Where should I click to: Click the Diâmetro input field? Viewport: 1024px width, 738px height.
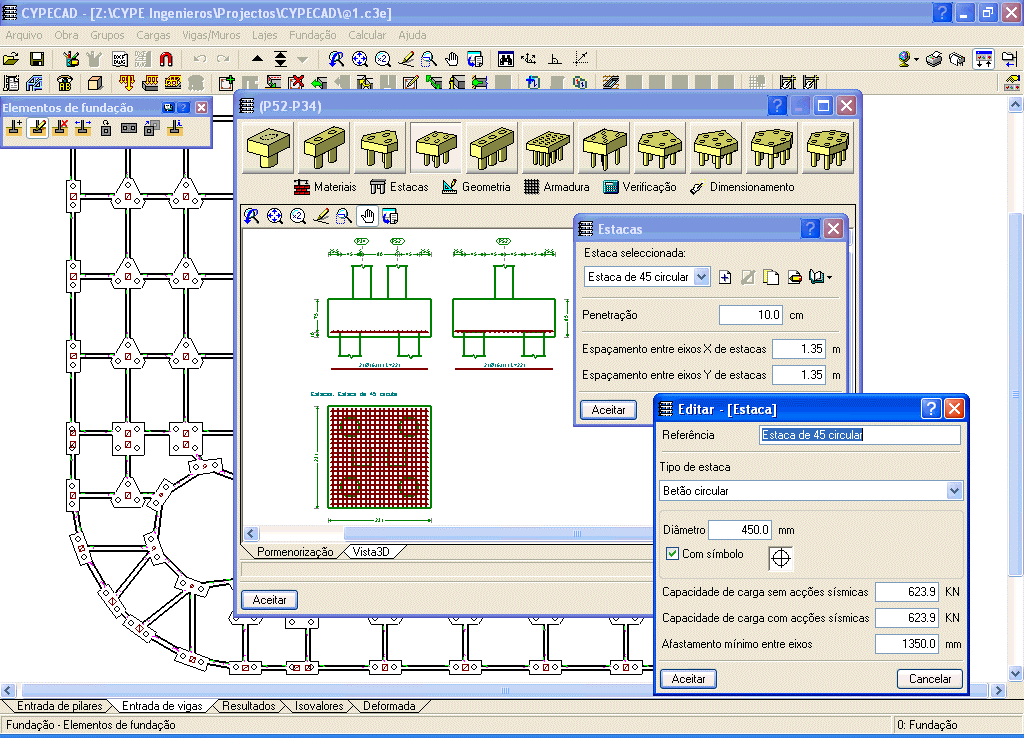pyautogui.click(x=740, y=530)
